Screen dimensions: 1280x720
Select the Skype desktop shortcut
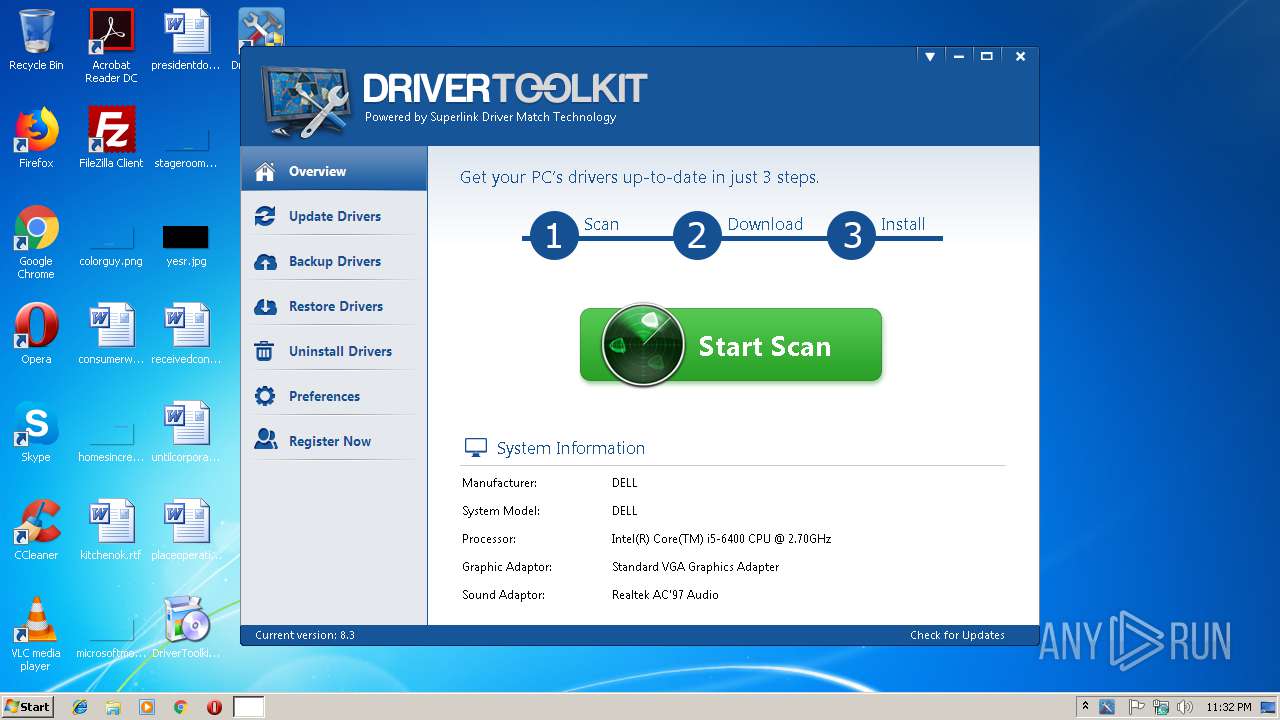pos(36,432)
